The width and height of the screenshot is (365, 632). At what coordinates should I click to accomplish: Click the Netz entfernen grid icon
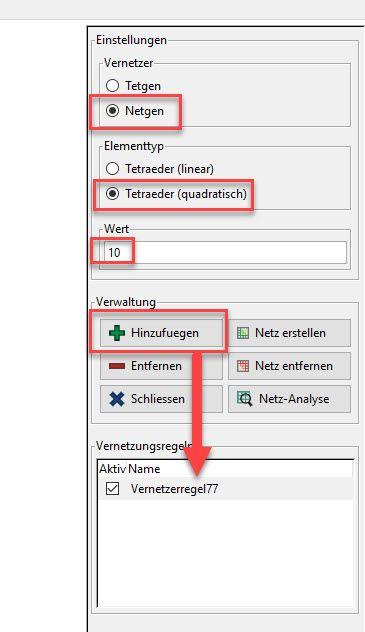[x=243, y=366]
